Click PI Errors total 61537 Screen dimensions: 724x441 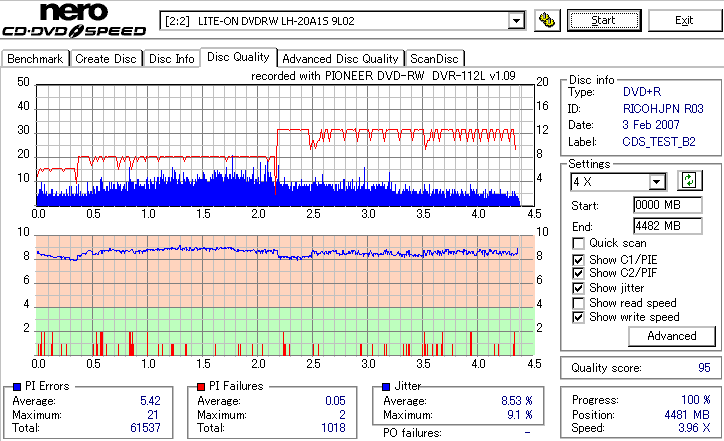pos(145,428)
